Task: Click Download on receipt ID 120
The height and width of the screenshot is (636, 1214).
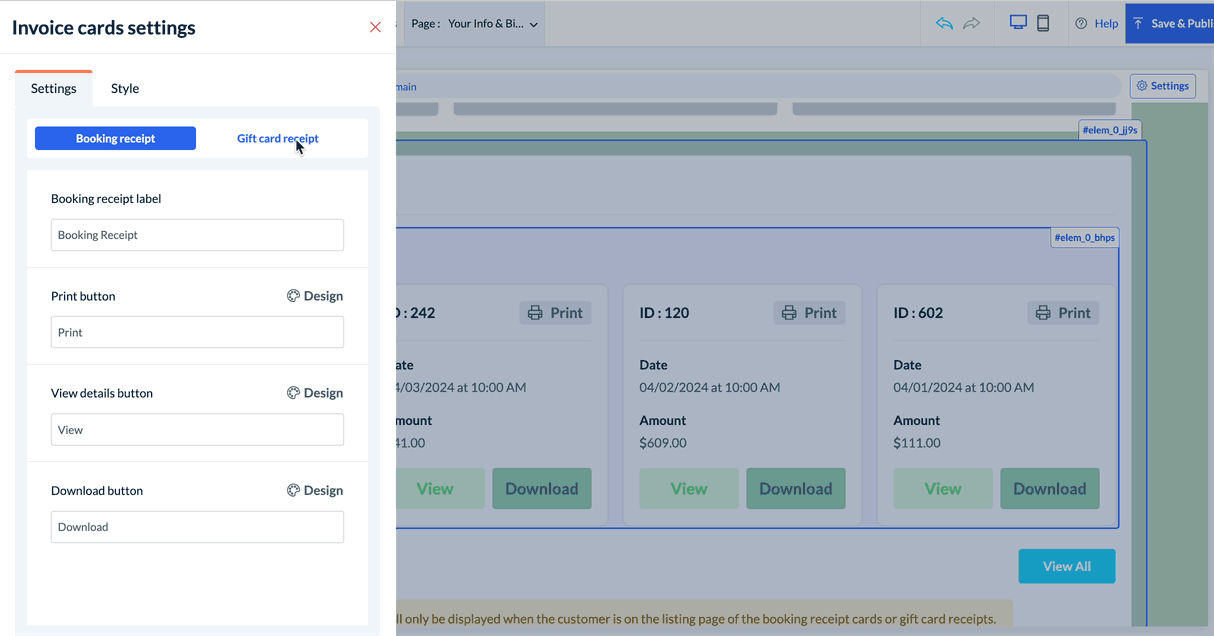Action: 796,489
